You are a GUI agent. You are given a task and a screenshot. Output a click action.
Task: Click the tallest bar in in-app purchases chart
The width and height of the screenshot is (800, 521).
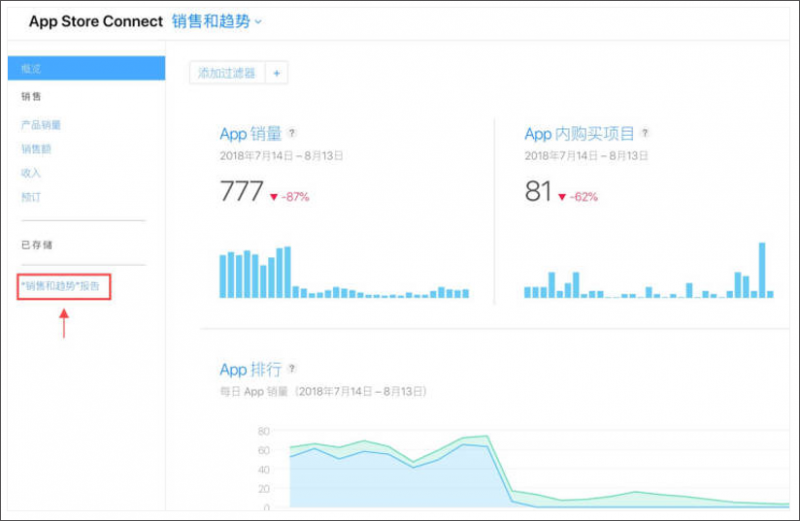[762, 270]
